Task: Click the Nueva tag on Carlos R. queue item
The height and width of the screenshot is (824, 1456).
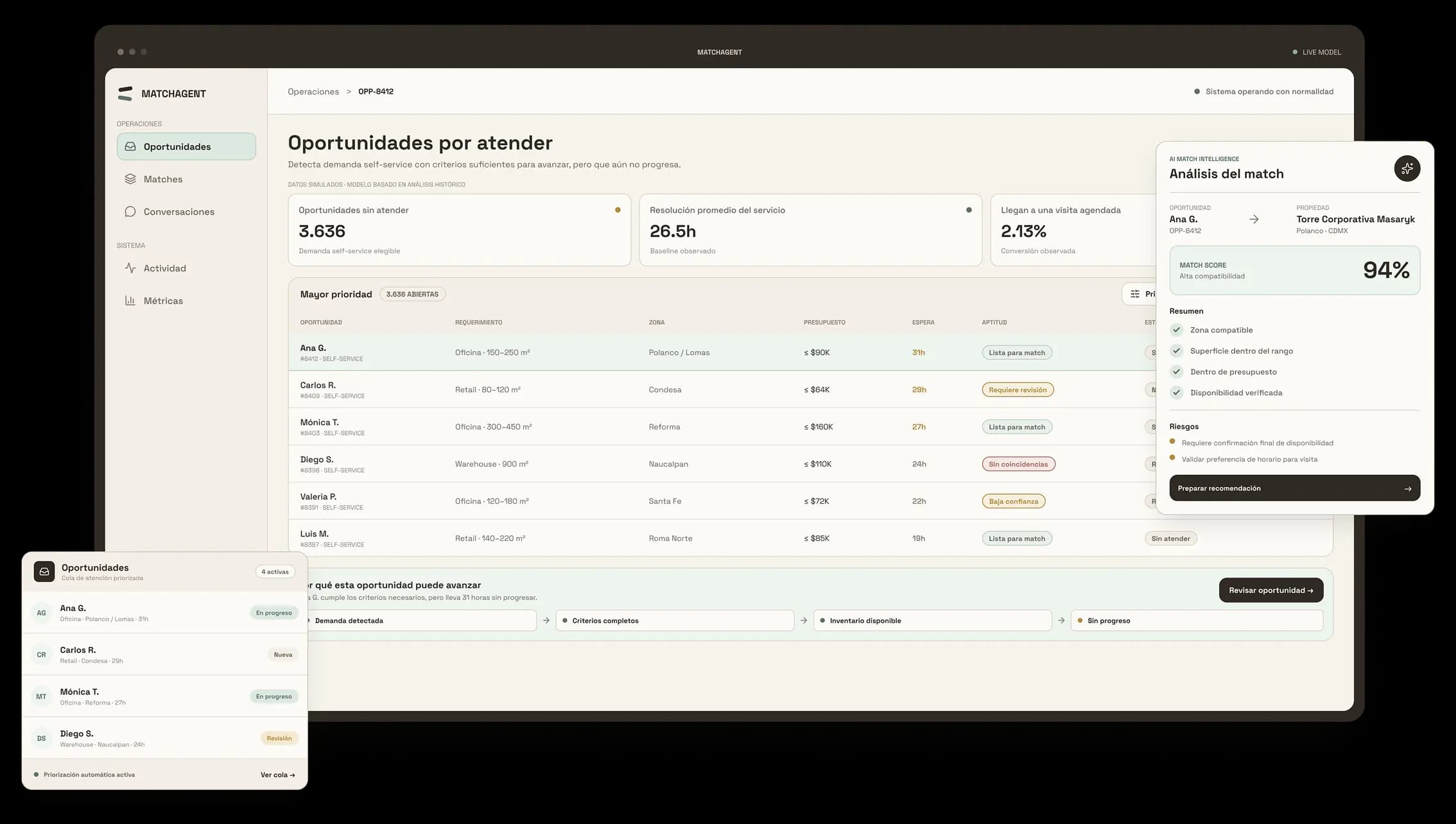Action: pos(282,655)
